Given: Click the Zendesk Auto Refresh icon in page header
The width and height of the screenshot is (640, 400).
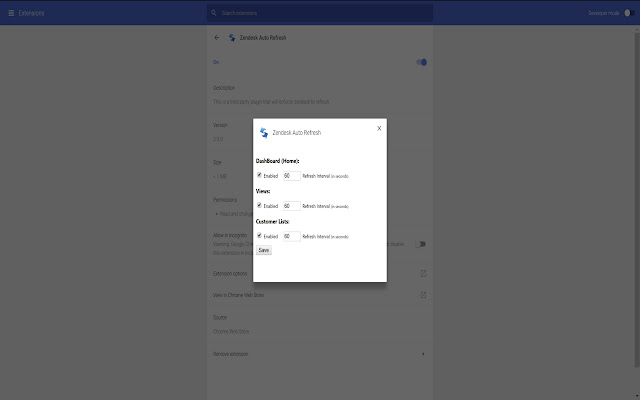Looking at the screenshot, I should pyautogui.click(x=232, y=38).
